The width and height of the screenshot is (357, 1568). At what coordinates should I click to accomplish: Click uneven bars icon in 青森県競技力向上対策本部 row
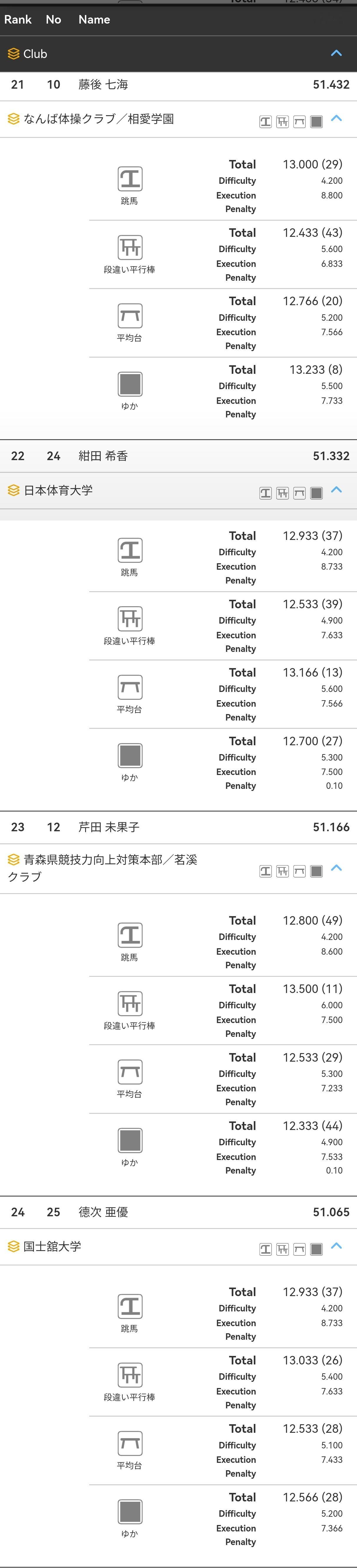tap(283, 871)
